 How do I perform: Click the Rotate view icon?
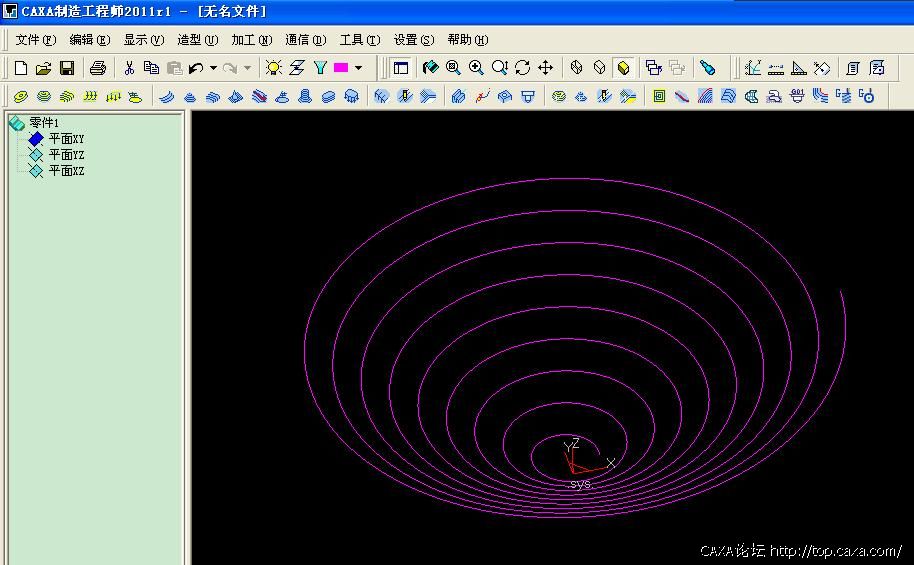coord(523,68)
